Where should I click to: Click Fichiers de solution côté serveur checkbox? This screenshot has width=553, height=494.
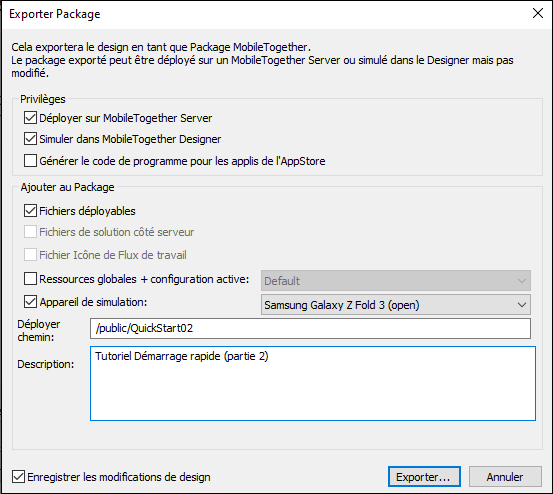click(x=30, y=232)
